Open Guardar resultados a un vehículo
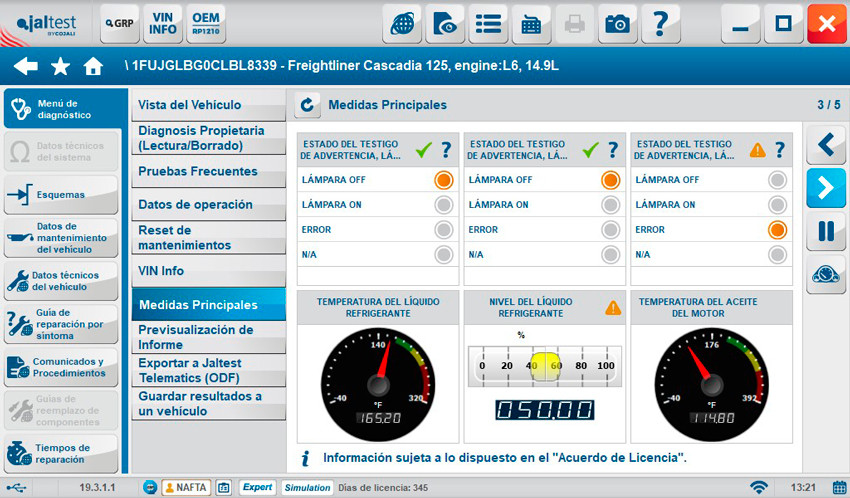 tap(209, 404)
